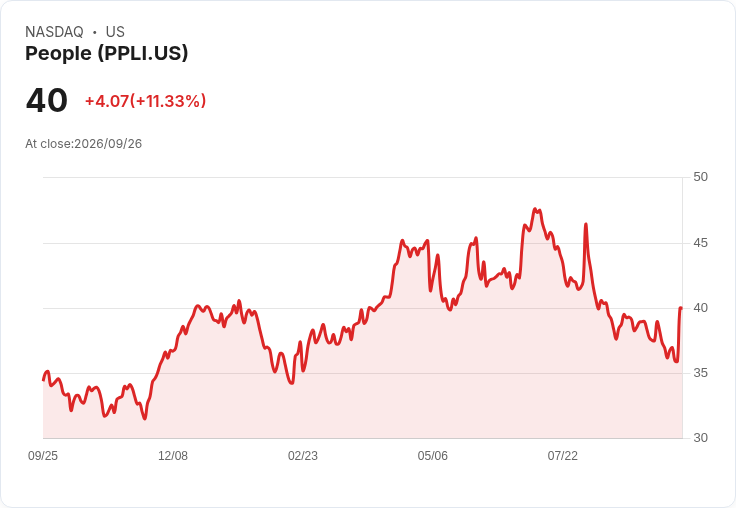Click the At close:2026/09/26 date text
The width and height of the screenshot is (736, 508).
[x=84, y=144]
